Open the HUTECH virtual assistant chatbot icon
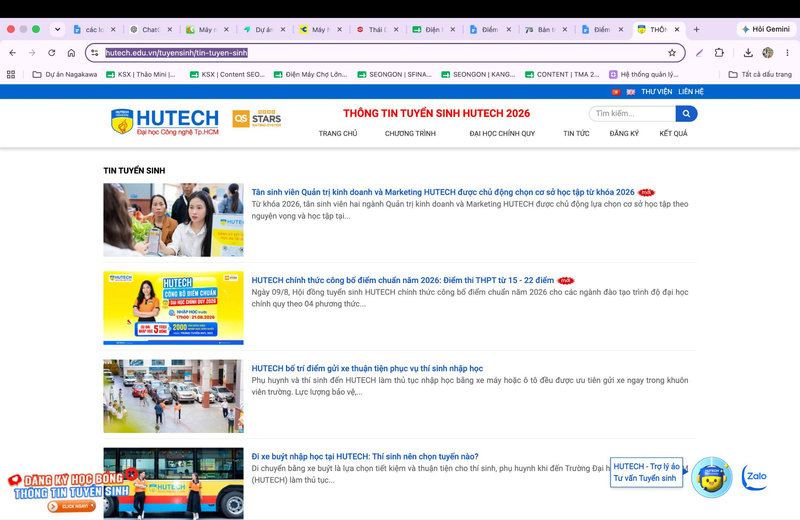Screen dimensions: 800x520 pyautogui.click(x=712, y=478)
